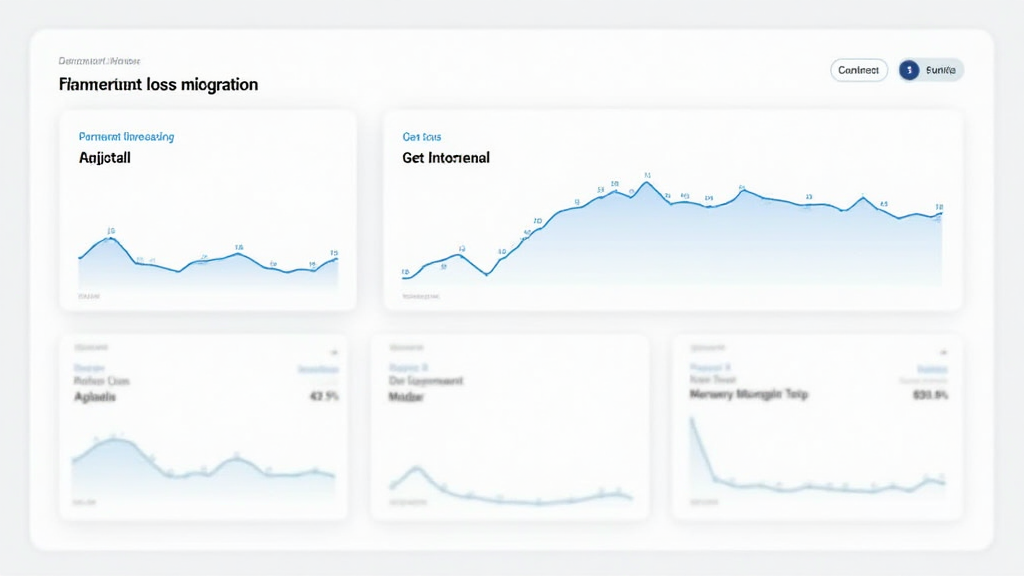
Task: Expand the caret in the Aplatis card corner
Action: 334,352
